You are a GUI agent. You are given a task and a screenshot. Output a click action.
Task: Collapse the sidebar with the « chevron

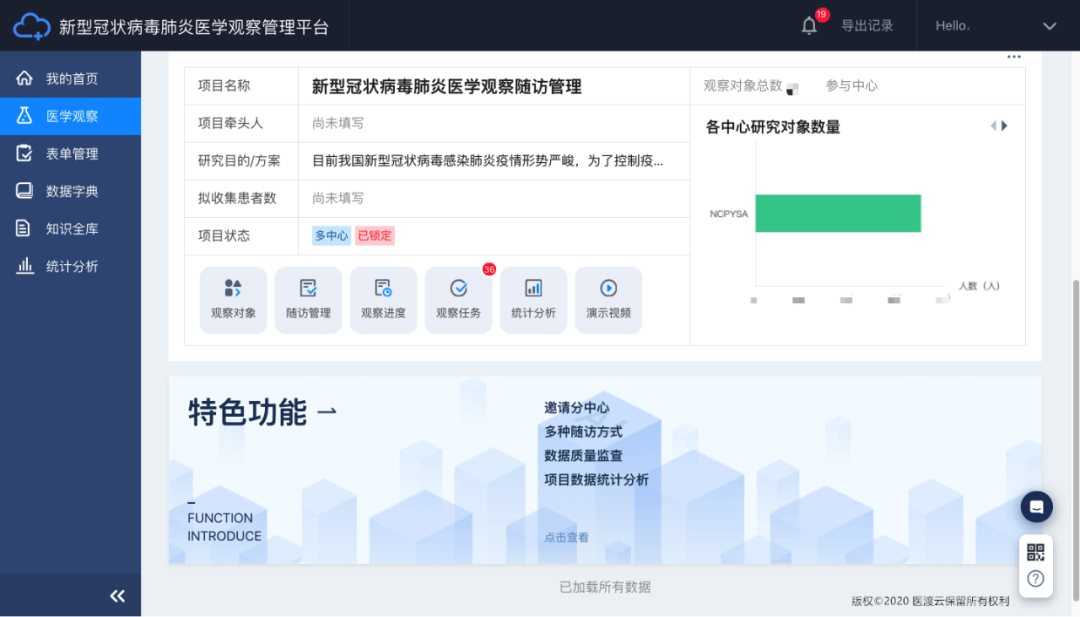pyautogui.click(x=117, y=595)
